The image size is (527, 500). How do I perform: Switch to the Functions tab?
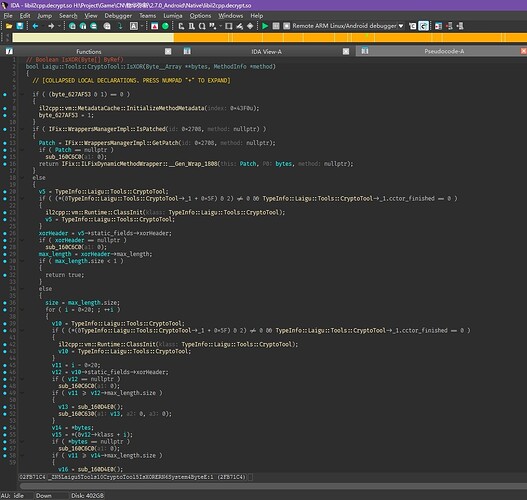coord(89,51)
